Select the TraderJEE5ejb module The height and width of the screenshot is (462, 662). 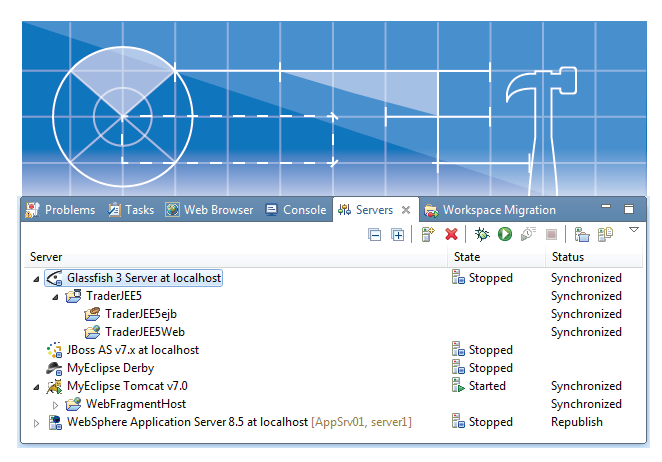(x=140, y=314)
